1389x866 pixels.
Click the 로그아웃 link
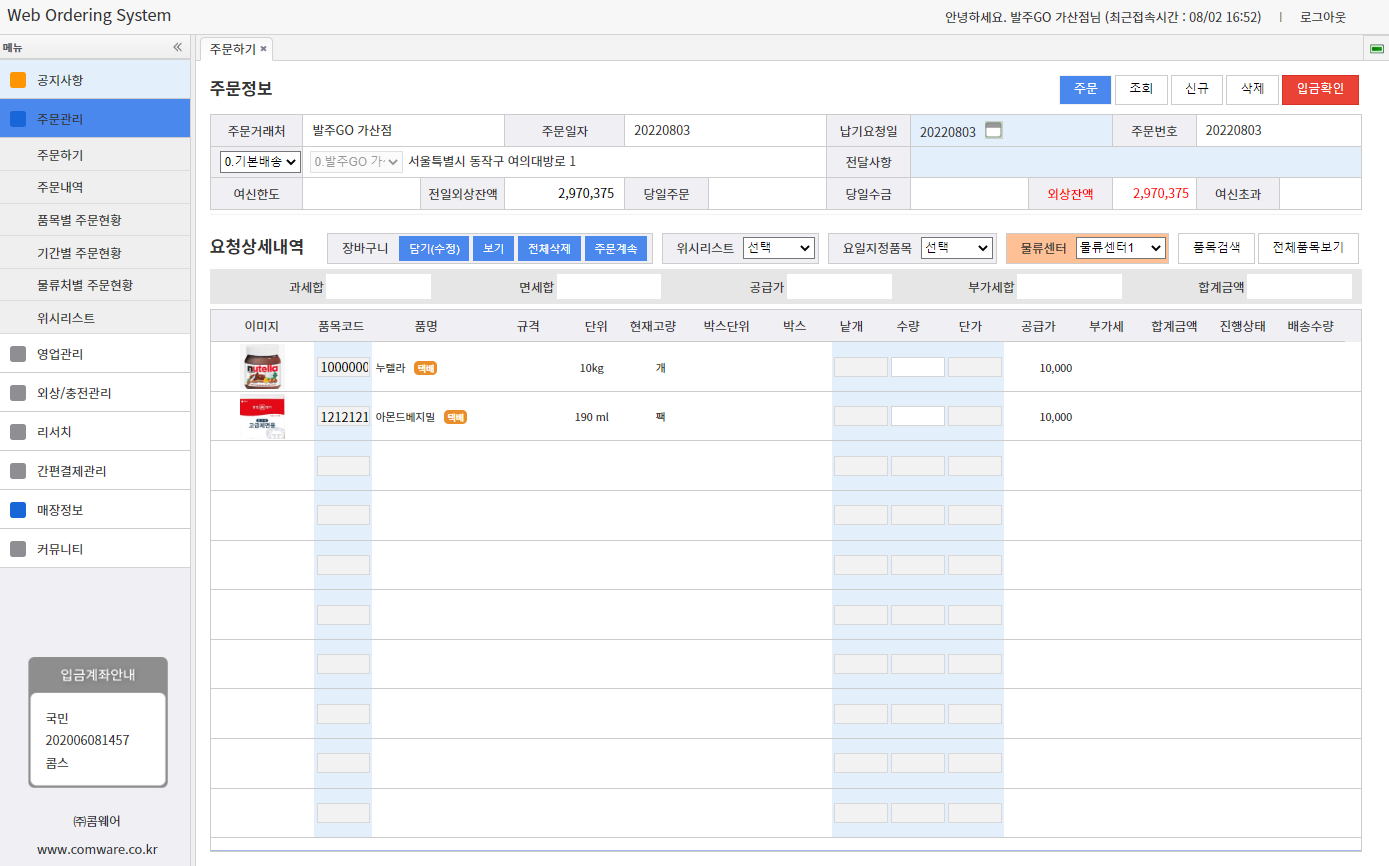pos(1323,17)
